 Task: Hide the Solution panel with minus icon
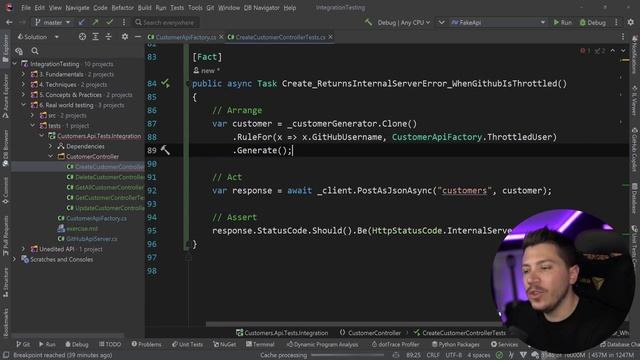(x=138, y=37)
